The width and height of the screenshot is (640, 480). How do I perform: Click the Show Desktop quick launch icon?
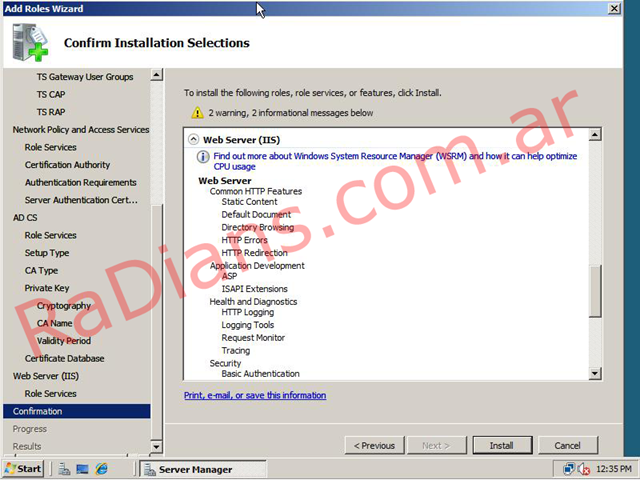click(83, 469)
